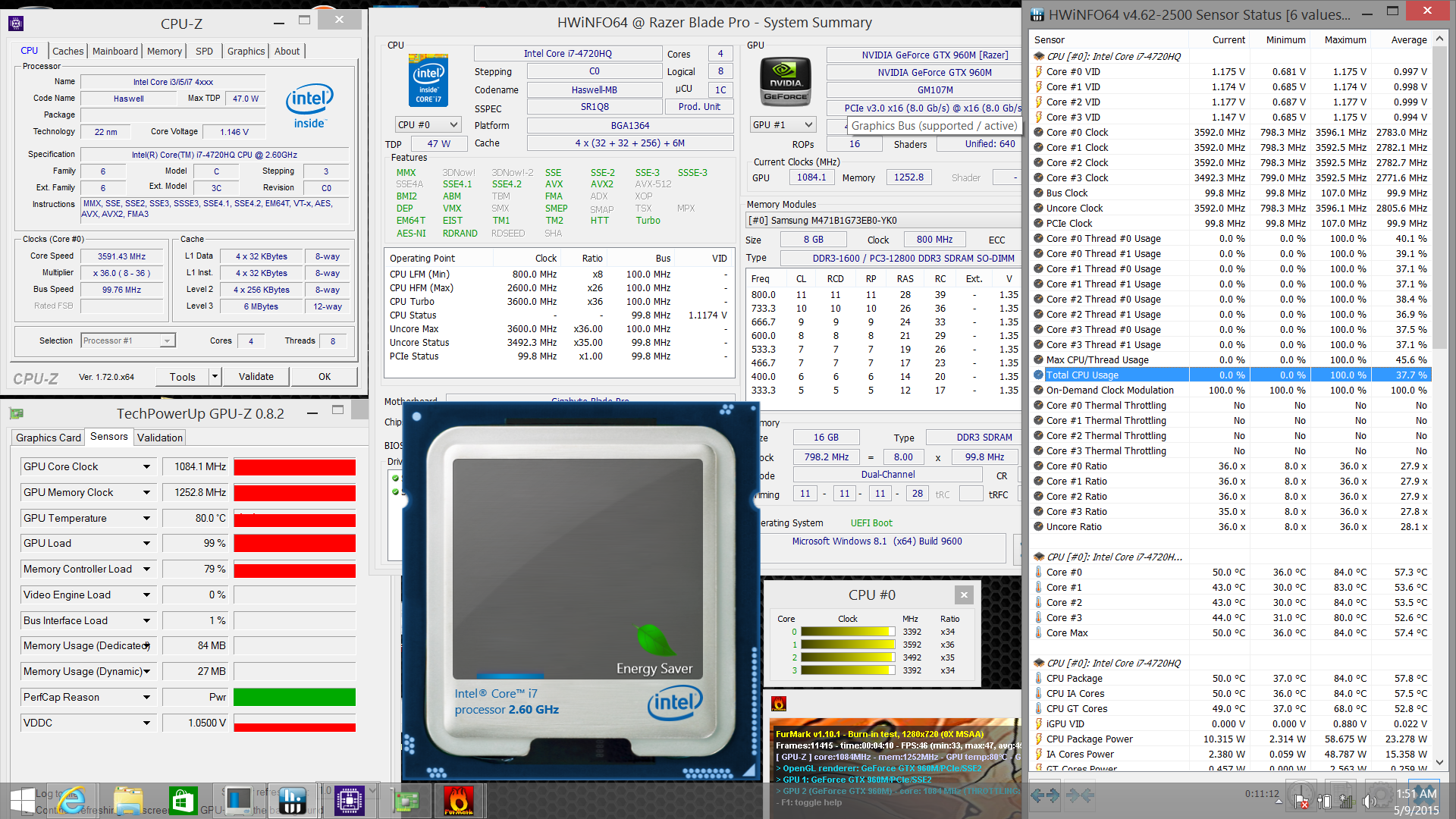Switch to Validation tab in GPU-Z
Image resolution: width=1456 pixels, height=819 pixels.
pyautogui.click(x=160, y=438)
